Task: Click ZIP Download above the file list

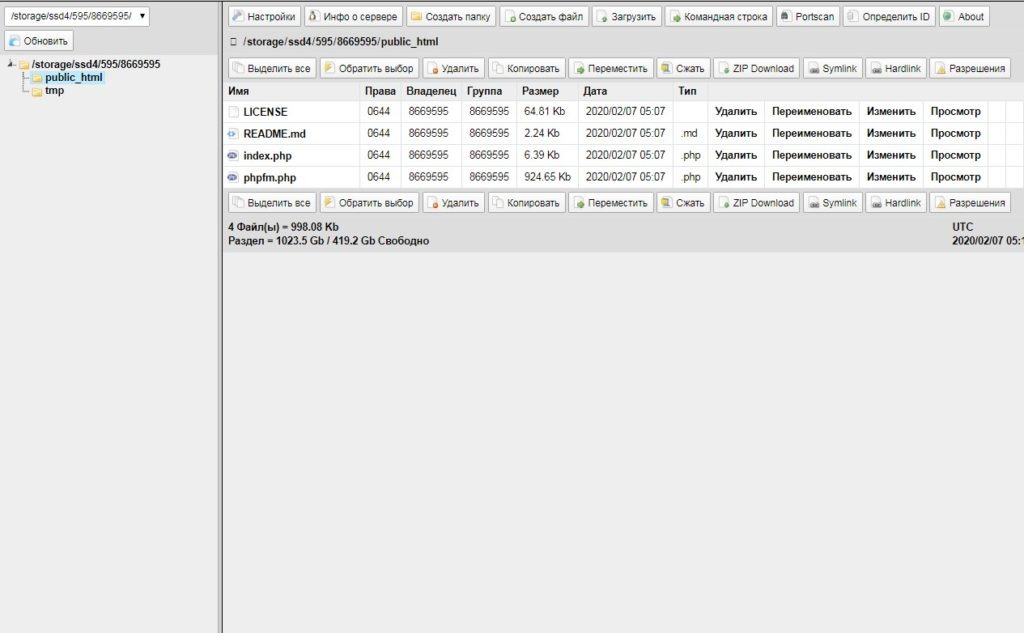Action: coord(756,68)
